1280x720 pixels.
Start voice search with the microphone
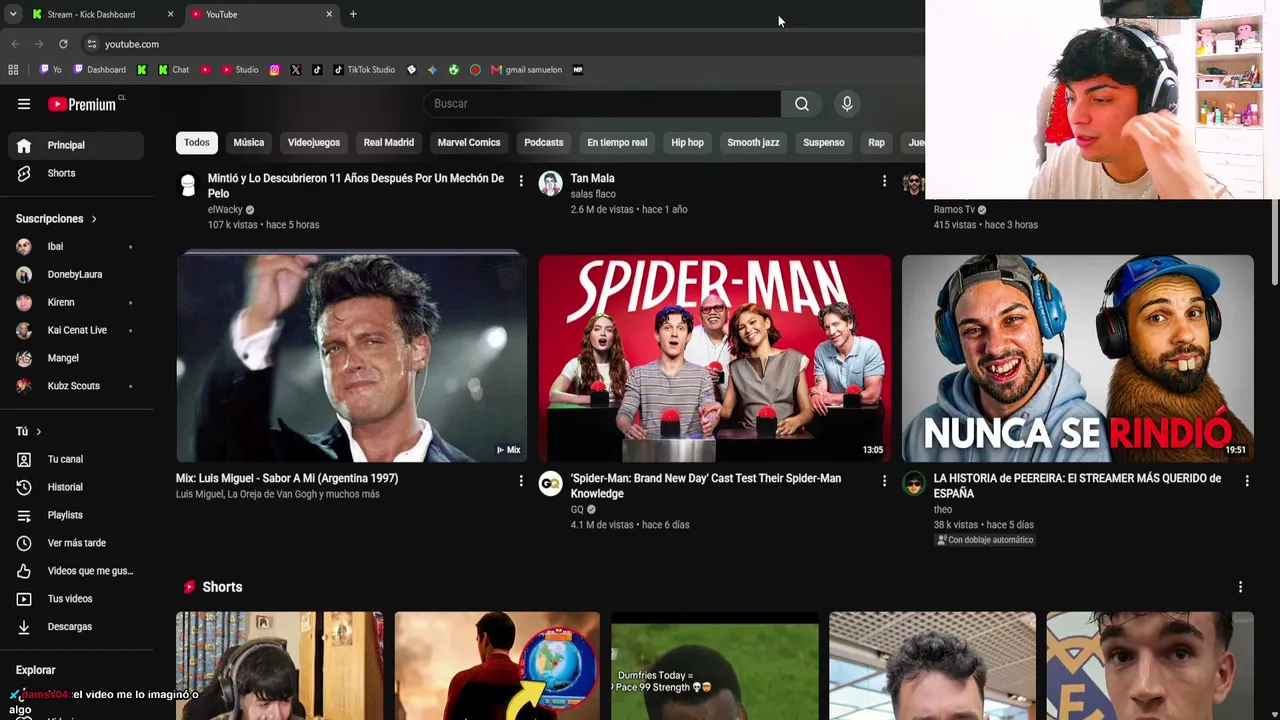pyautogui.click(x=847, y=104)
